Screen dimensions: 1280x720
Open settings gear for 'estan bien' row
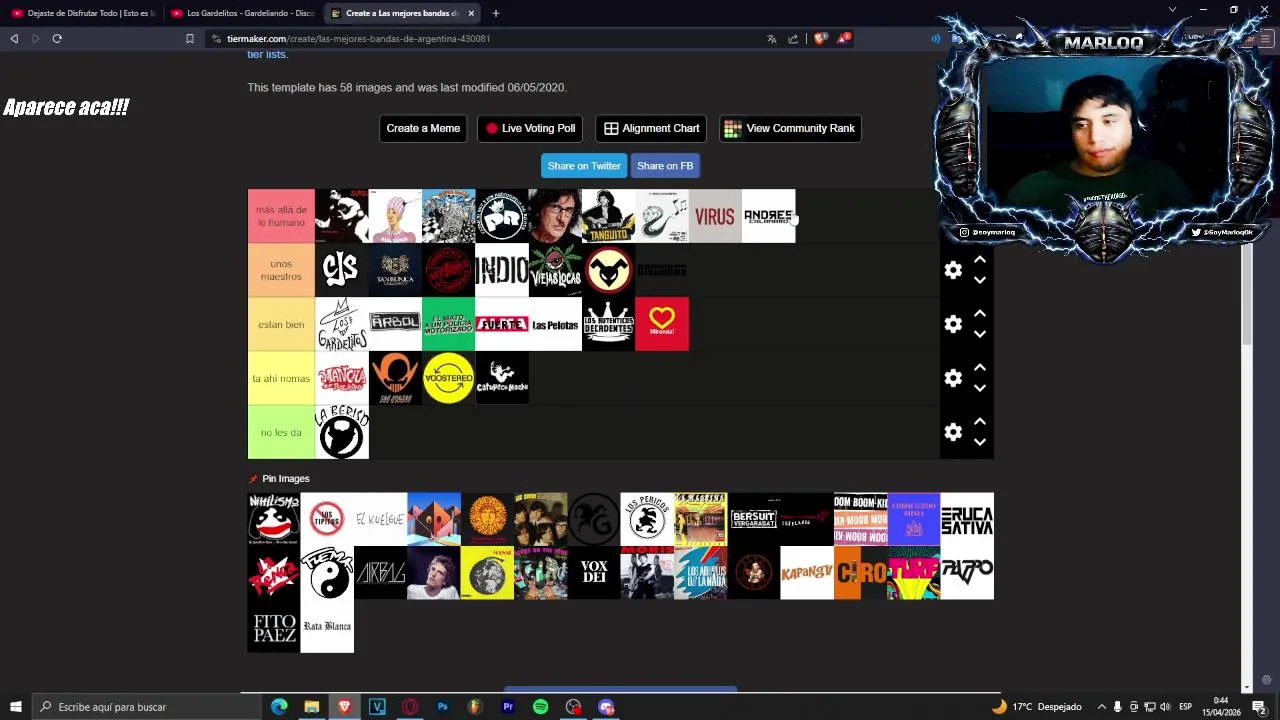click(953, 324)
